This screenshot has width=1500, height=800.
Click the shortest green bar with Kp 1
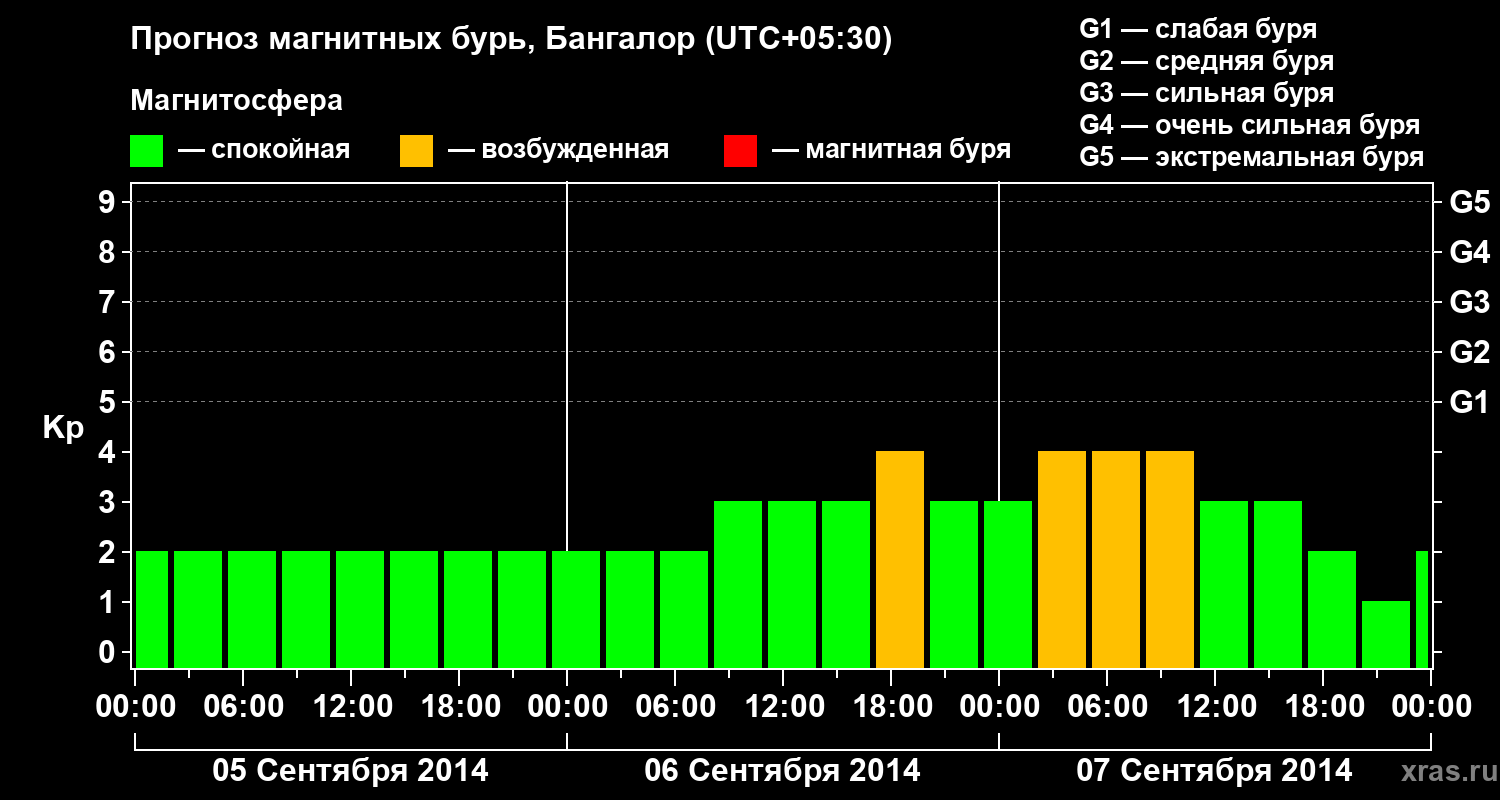1386,634
